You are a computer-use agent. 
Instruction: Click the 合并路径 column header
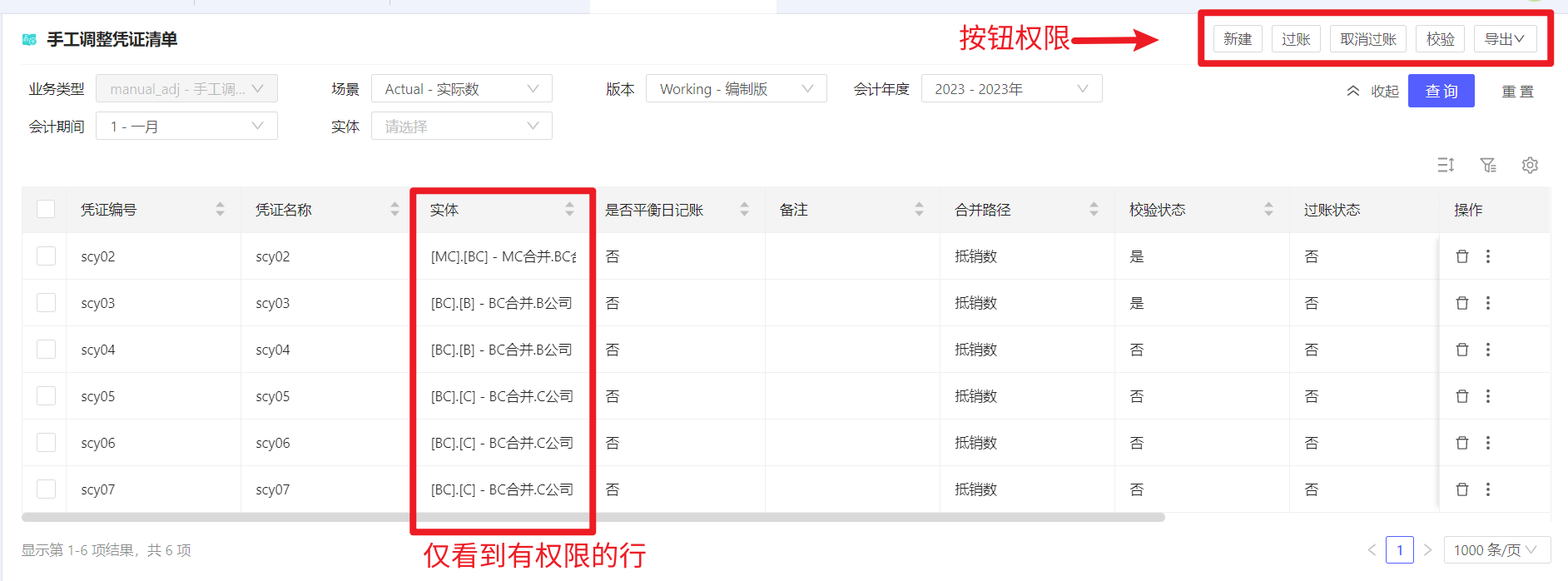983,210
